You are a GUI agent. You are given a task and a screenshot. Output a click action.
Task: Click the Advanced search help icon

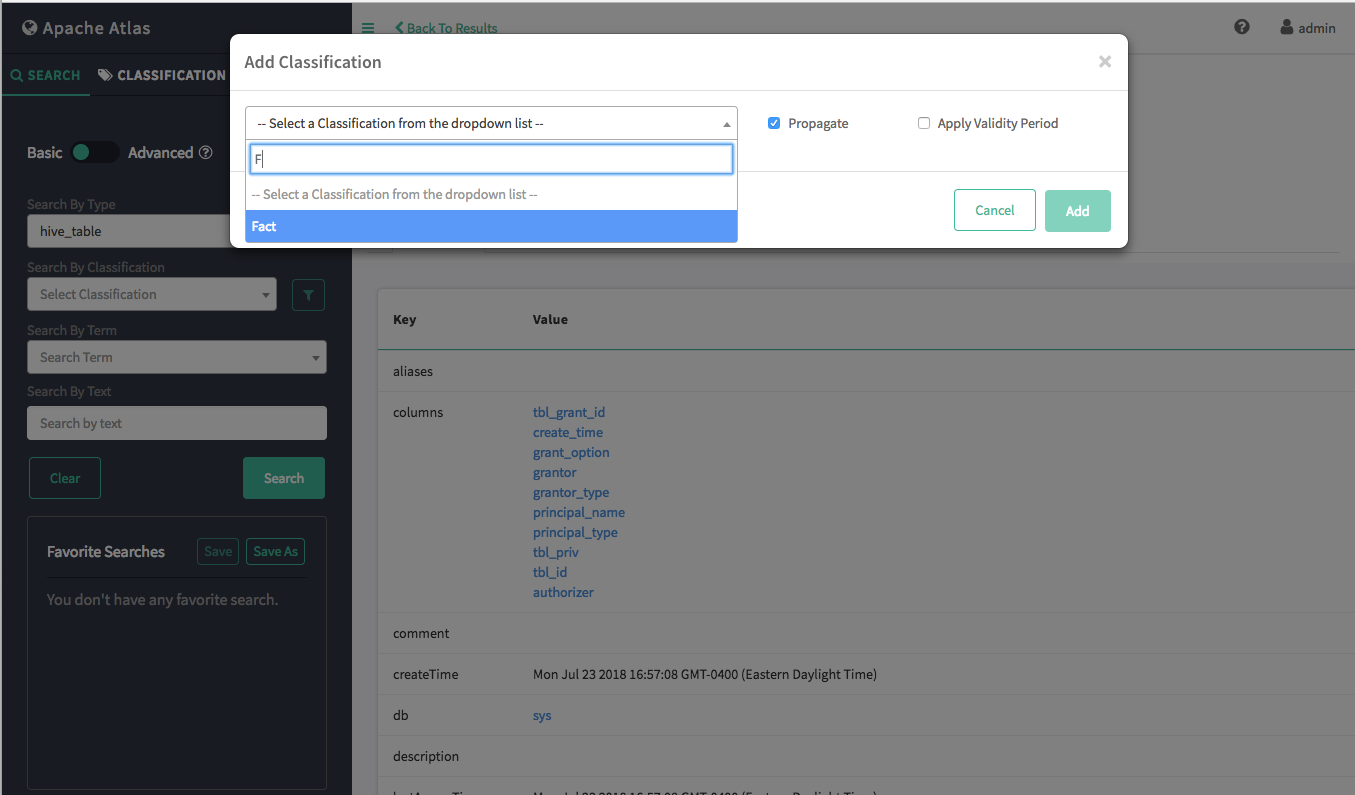pyautogui.click(x=206, y=153)
